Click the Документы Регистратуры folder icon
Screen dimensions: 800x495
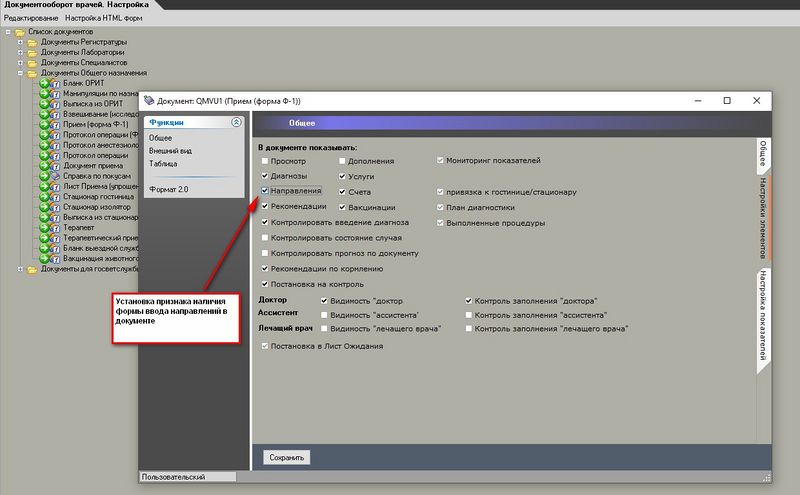(32, 42)
